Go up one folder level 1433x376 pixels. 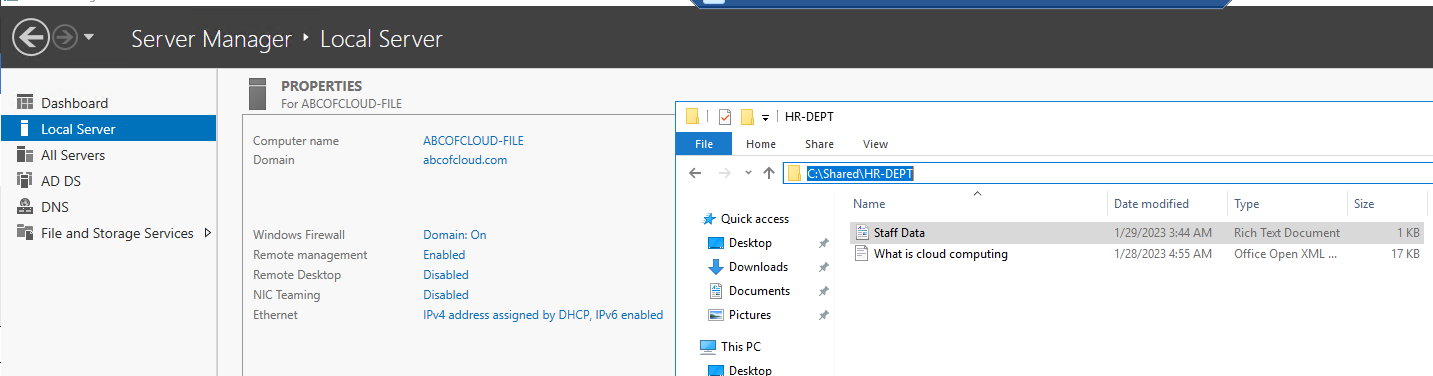click(768, 173)
